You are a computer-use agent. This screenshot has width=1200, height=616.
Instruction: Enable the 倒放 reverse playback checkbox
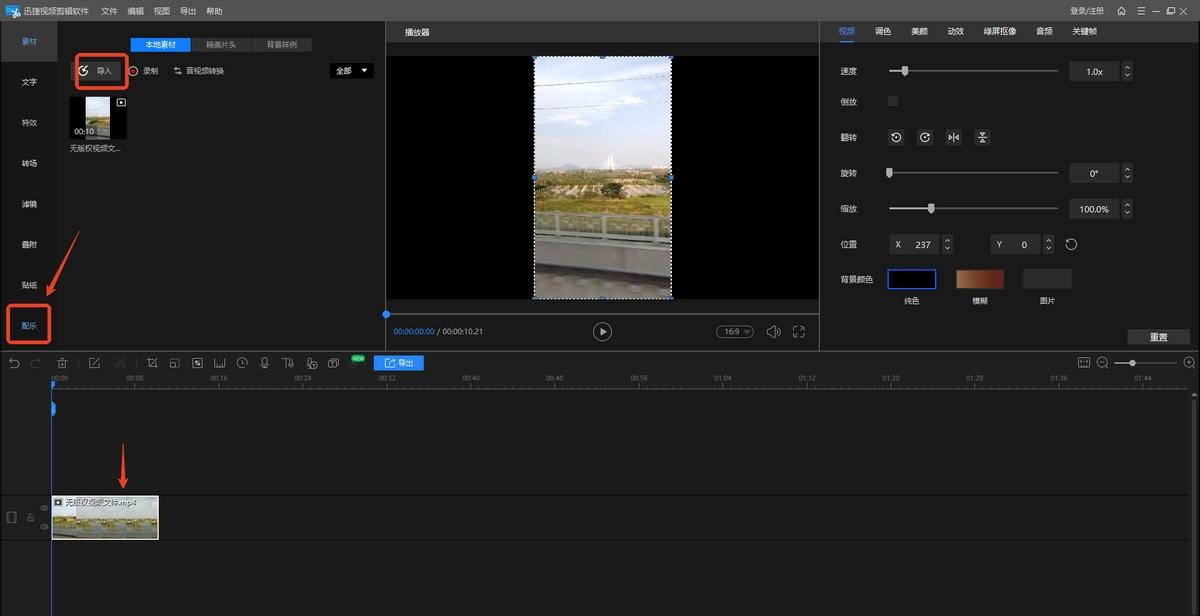(893, 102)
